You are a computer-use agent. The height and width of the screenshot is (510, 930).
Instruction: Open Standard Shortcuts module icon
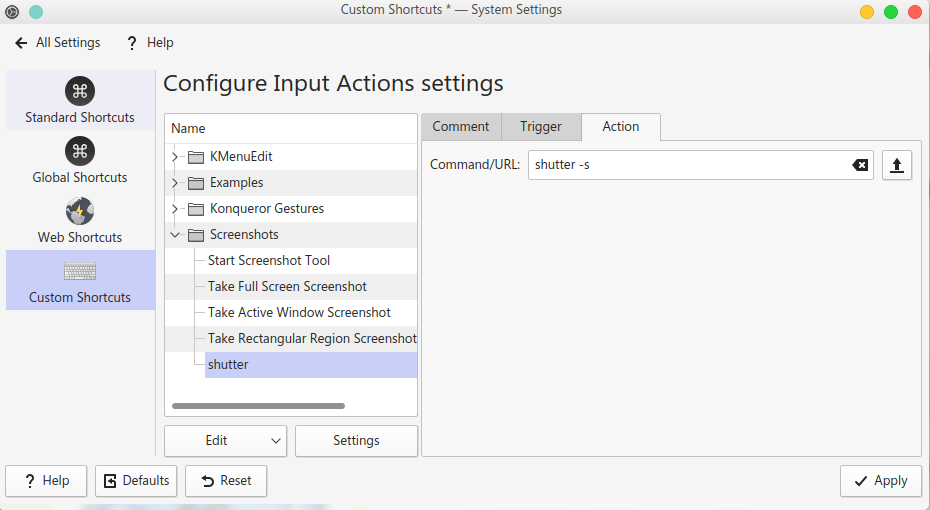click(80, 91)
